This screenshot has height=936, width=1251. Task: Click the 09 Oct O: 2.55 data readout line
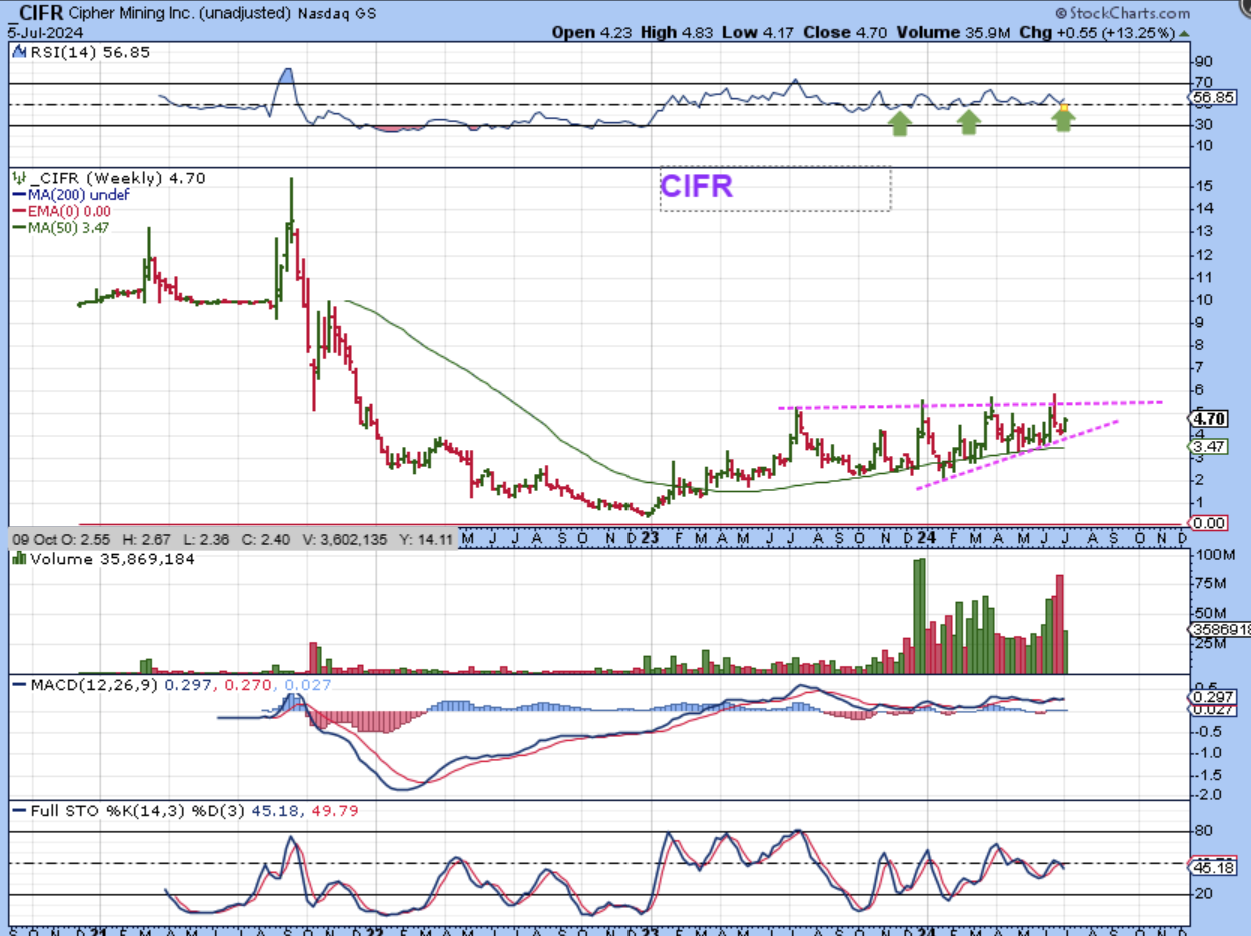click(232, 539)
